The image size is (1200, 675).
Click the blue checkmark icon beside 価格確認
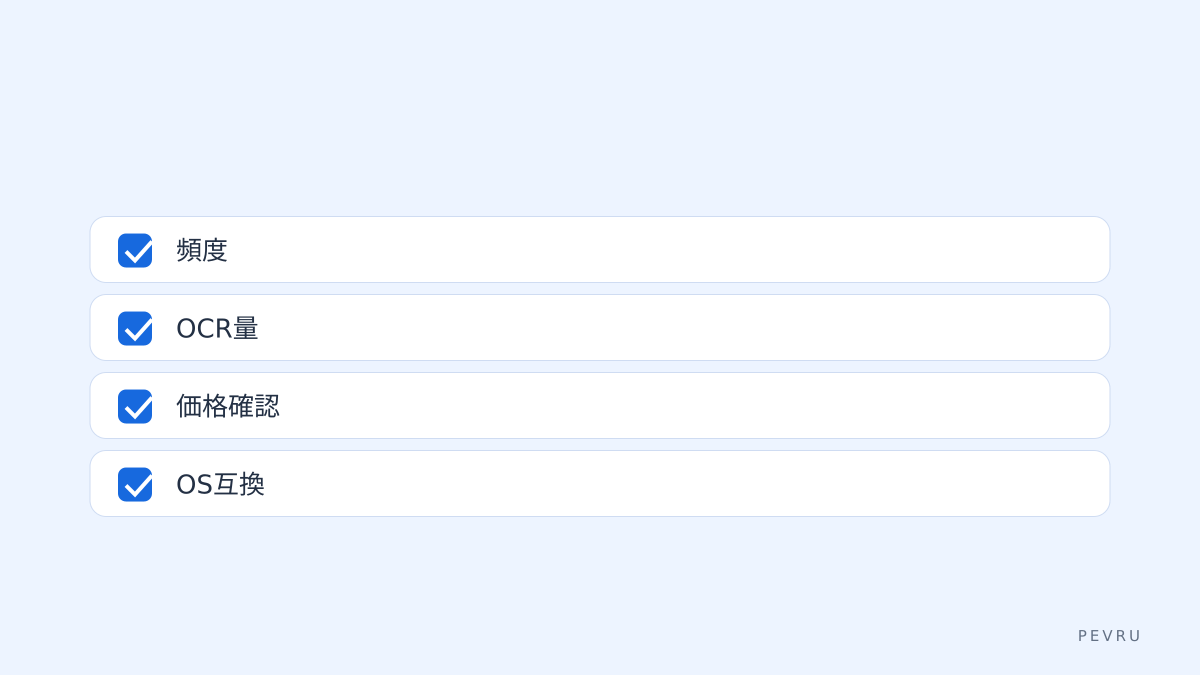pyautogui.click(x=135, y=406)
